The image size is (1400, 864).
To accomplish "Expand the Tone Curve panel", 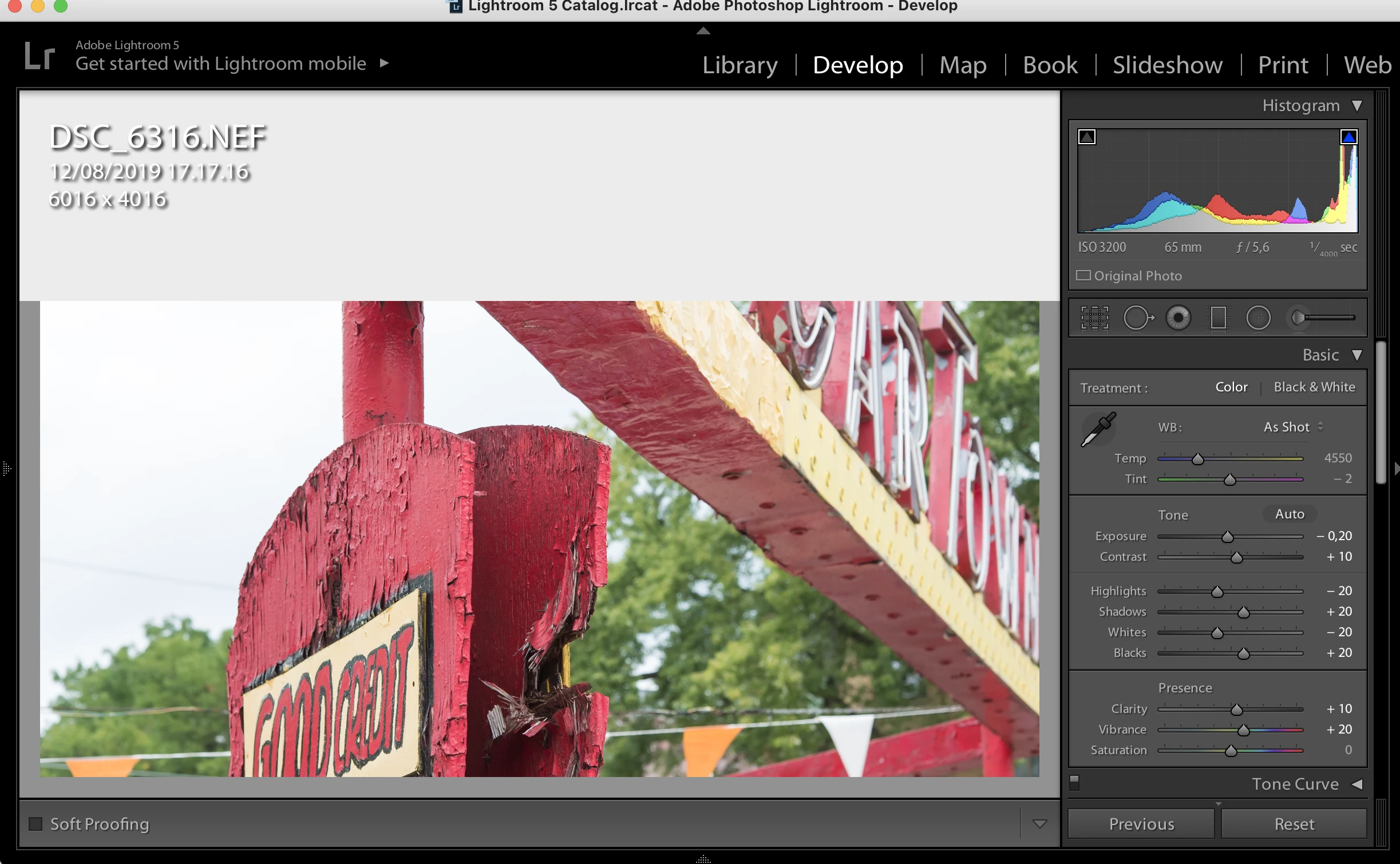I will click(1356, 784).
